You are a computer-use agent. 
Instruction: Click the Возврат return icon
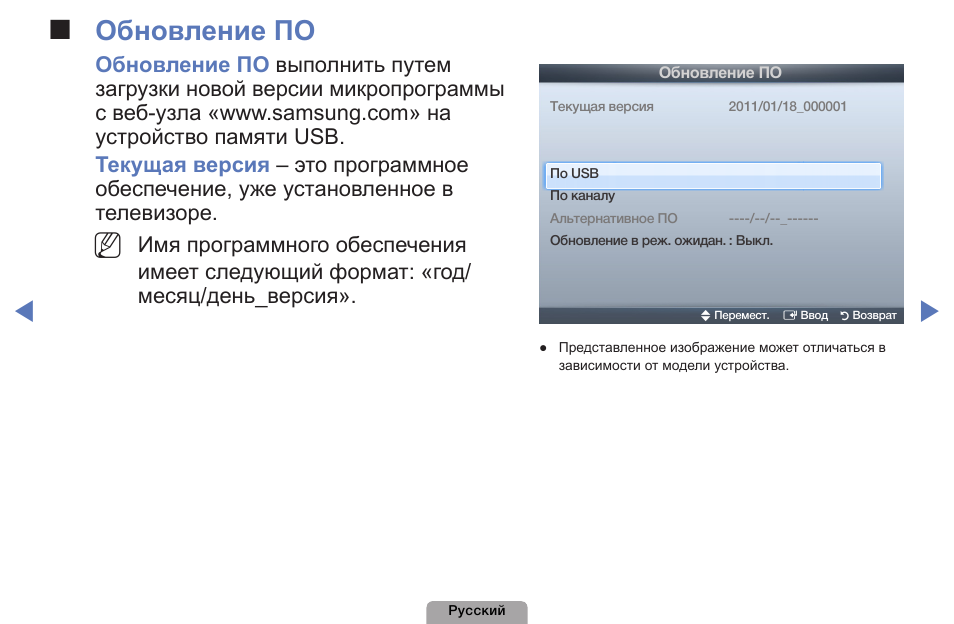[844, 314]
